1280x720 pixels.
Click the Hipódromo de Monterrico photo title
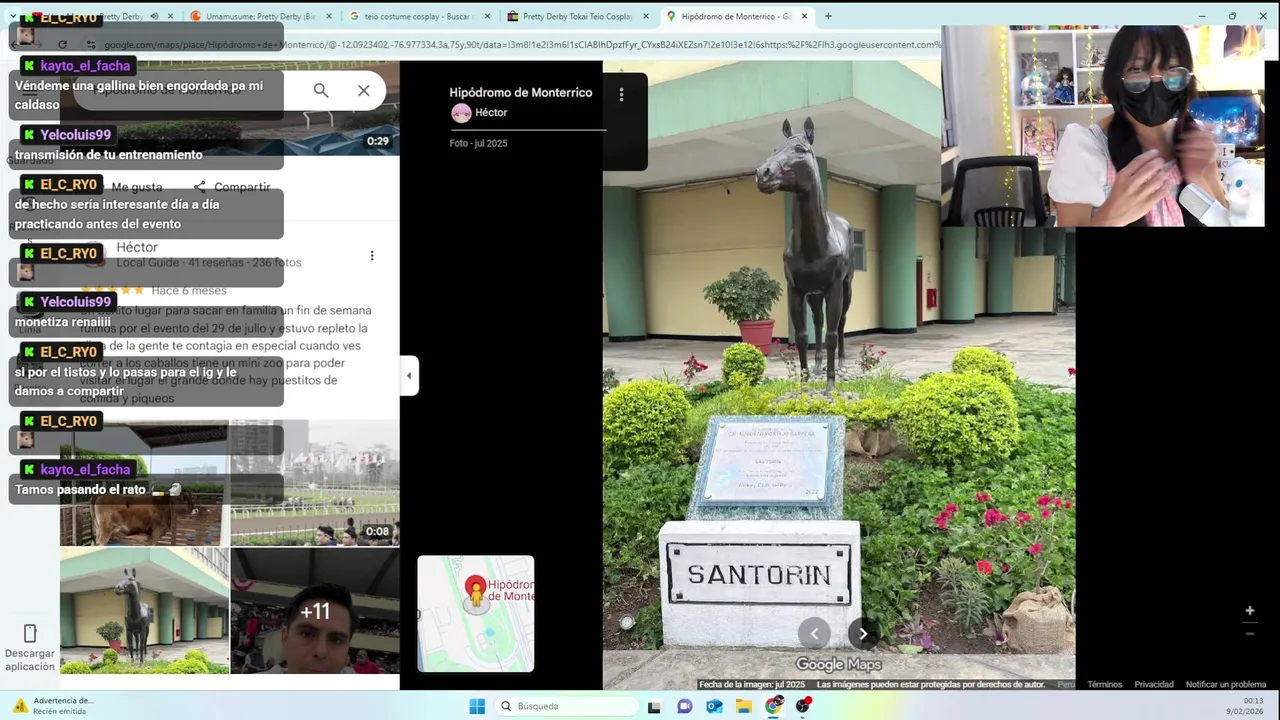[521, 92]
